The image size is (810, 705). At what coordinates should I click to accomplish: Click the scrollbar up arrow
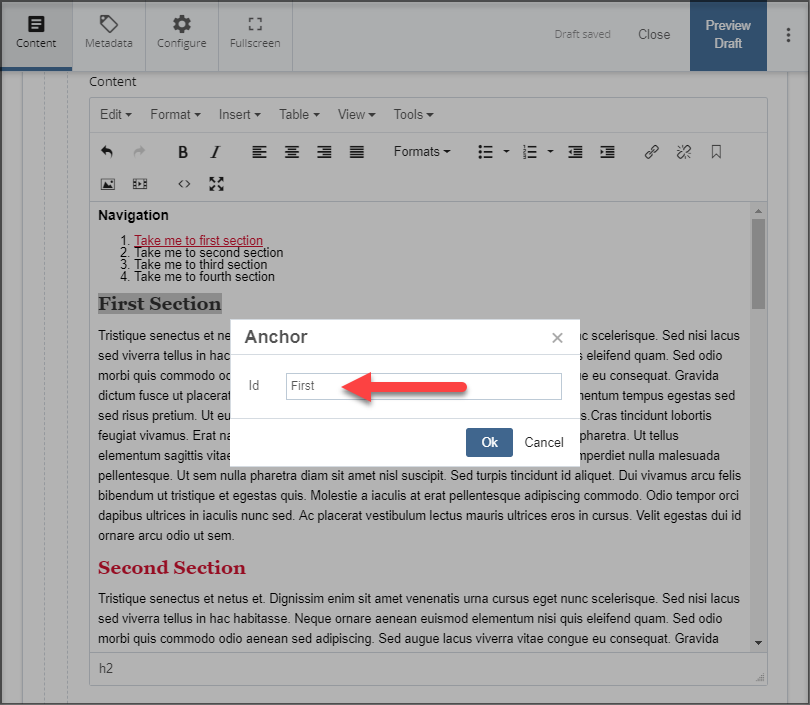758,211
